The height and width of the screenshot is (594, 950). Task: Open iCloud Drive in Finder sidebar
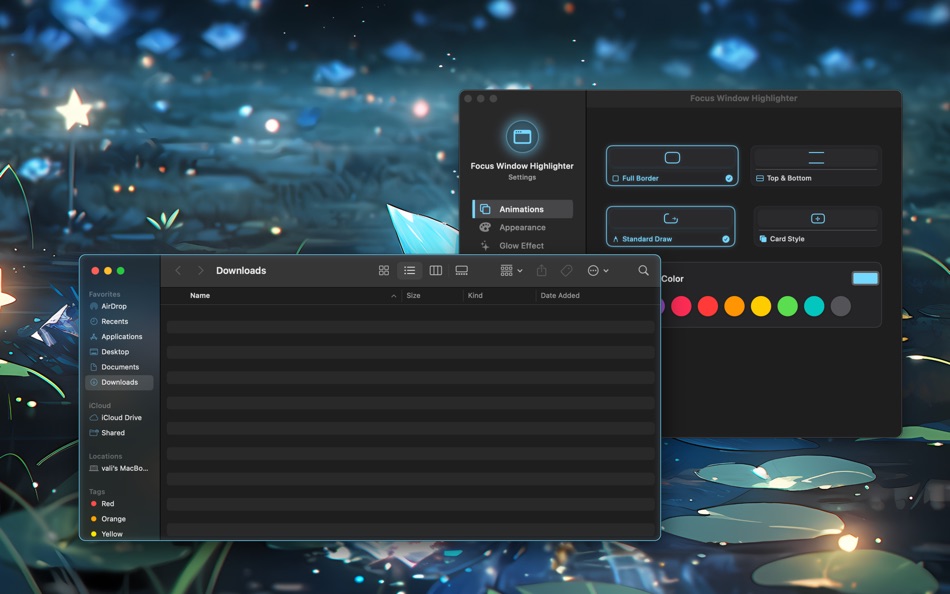click(119, 418)
